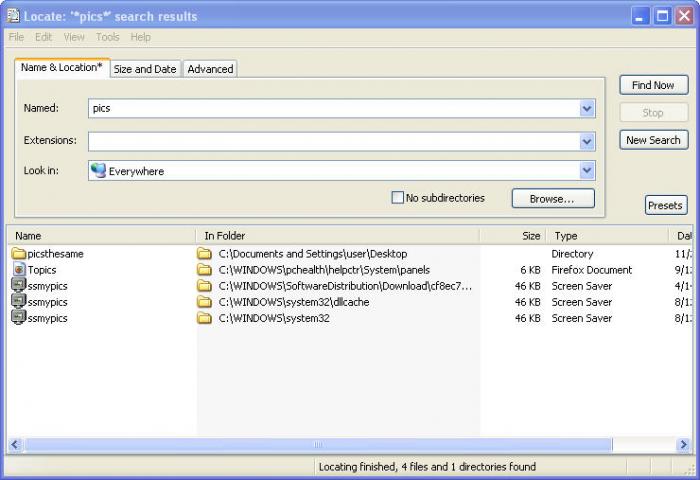Switch to the Advanced tab

(210, 69)
